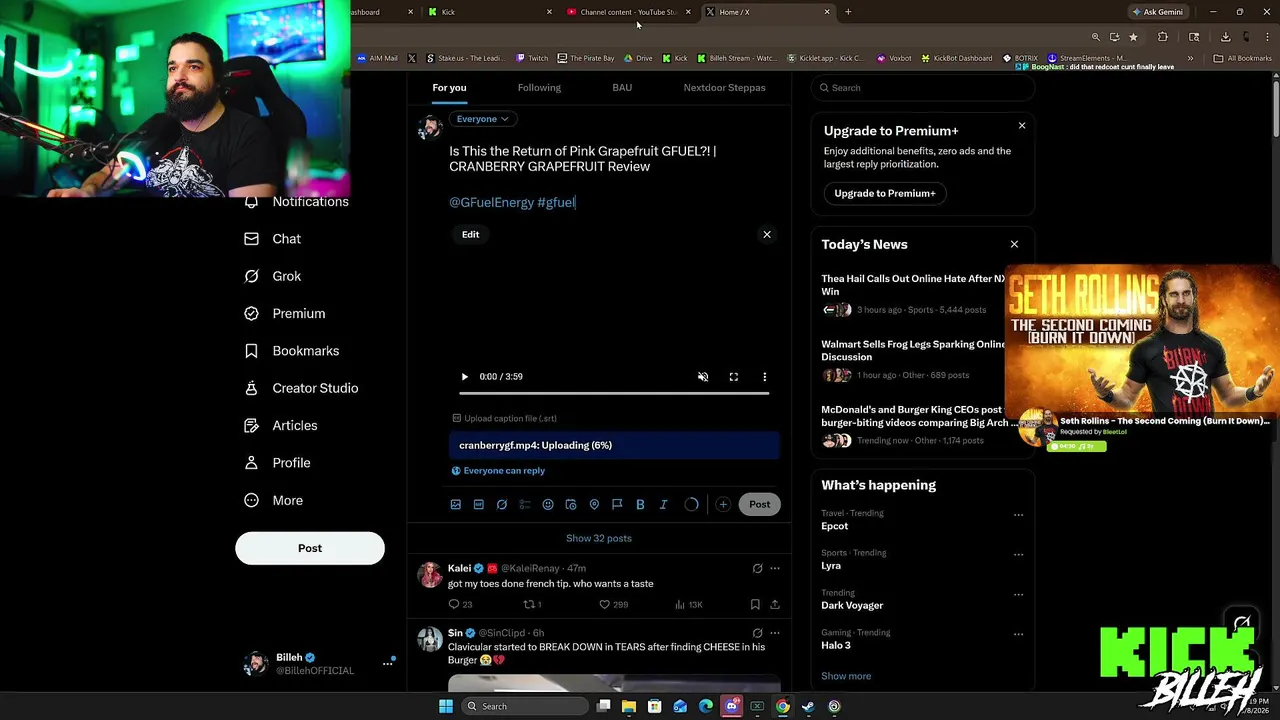The image size is (1280, 720).
Task: Open more options on Kalei's post
Action: [x=774, y=569]
